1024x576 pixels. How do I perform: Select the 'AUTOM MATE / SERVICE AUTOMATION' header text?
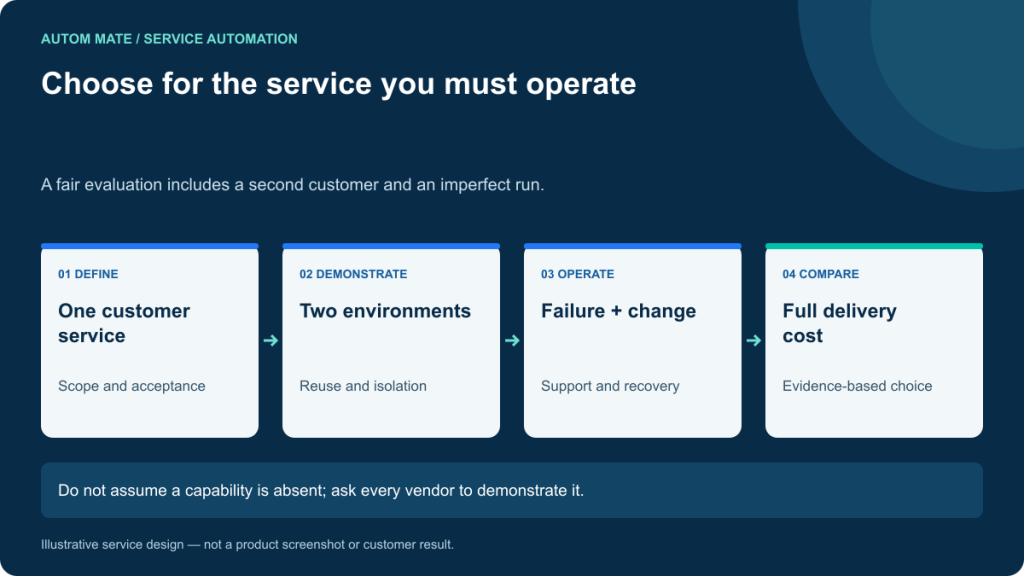point(169,39)
